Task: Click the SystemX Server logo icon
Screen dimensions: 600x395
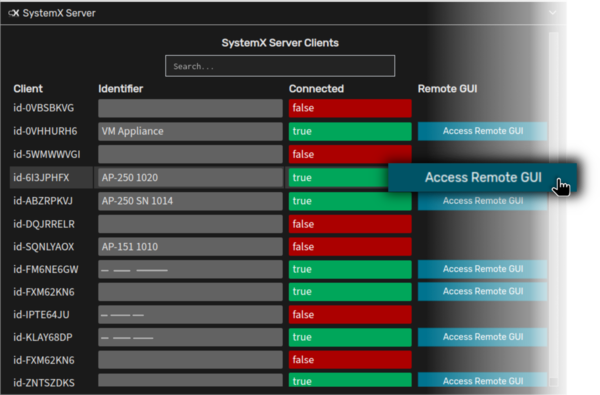Action: click(x=14, y=13)
